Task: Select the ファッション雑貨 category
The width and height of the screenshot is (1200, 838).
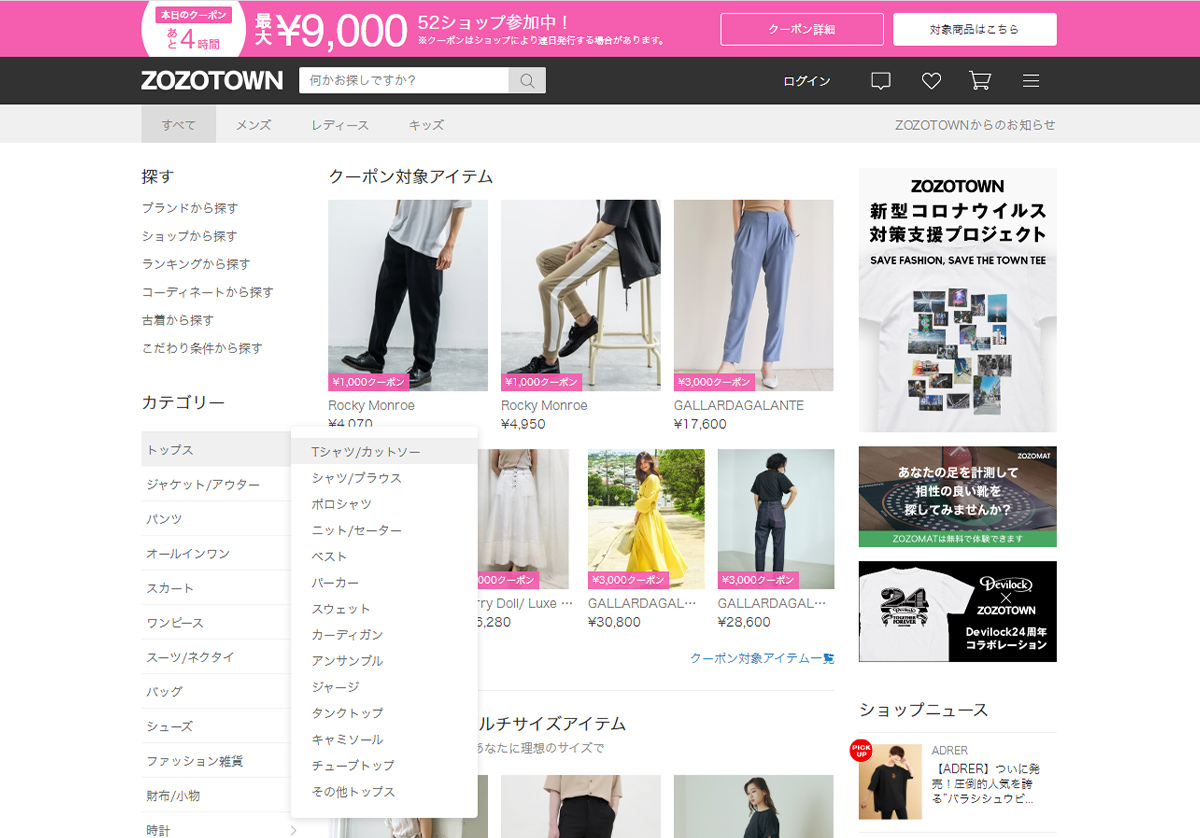Action: (216, 761)
